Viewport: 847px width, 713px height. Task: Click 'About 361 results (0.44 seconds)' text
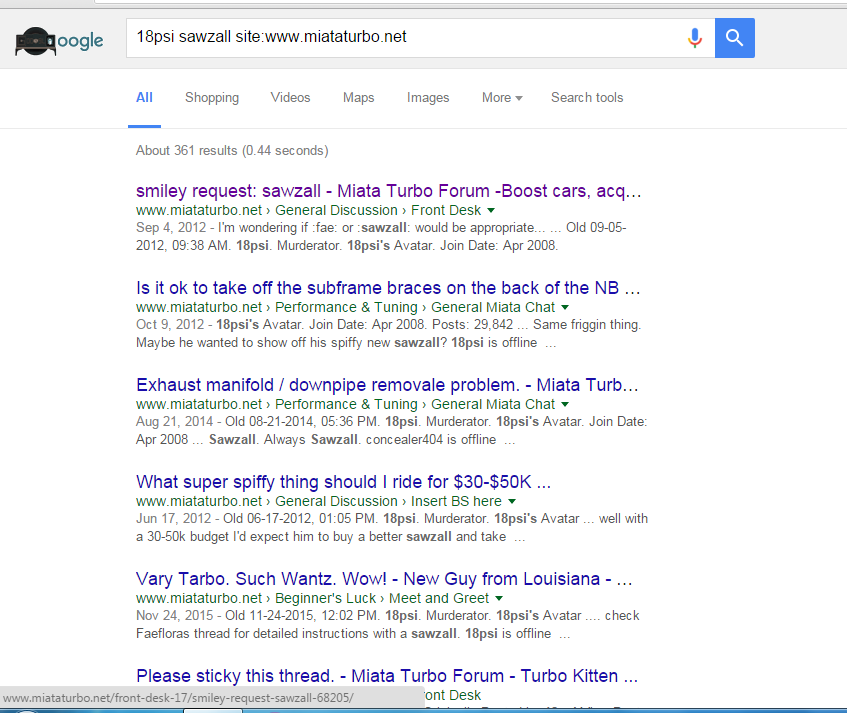coord(232,151)
